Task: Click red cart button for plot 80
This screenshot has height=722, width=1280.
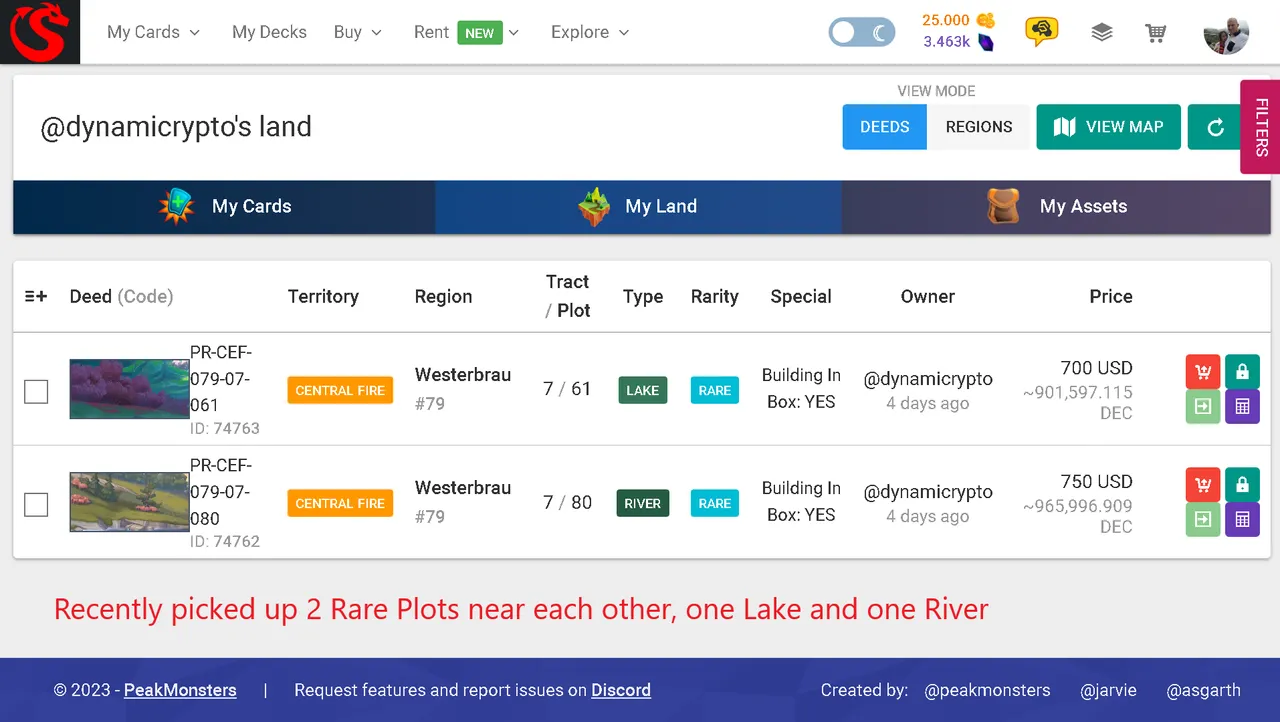Action: coord(1203,485)
